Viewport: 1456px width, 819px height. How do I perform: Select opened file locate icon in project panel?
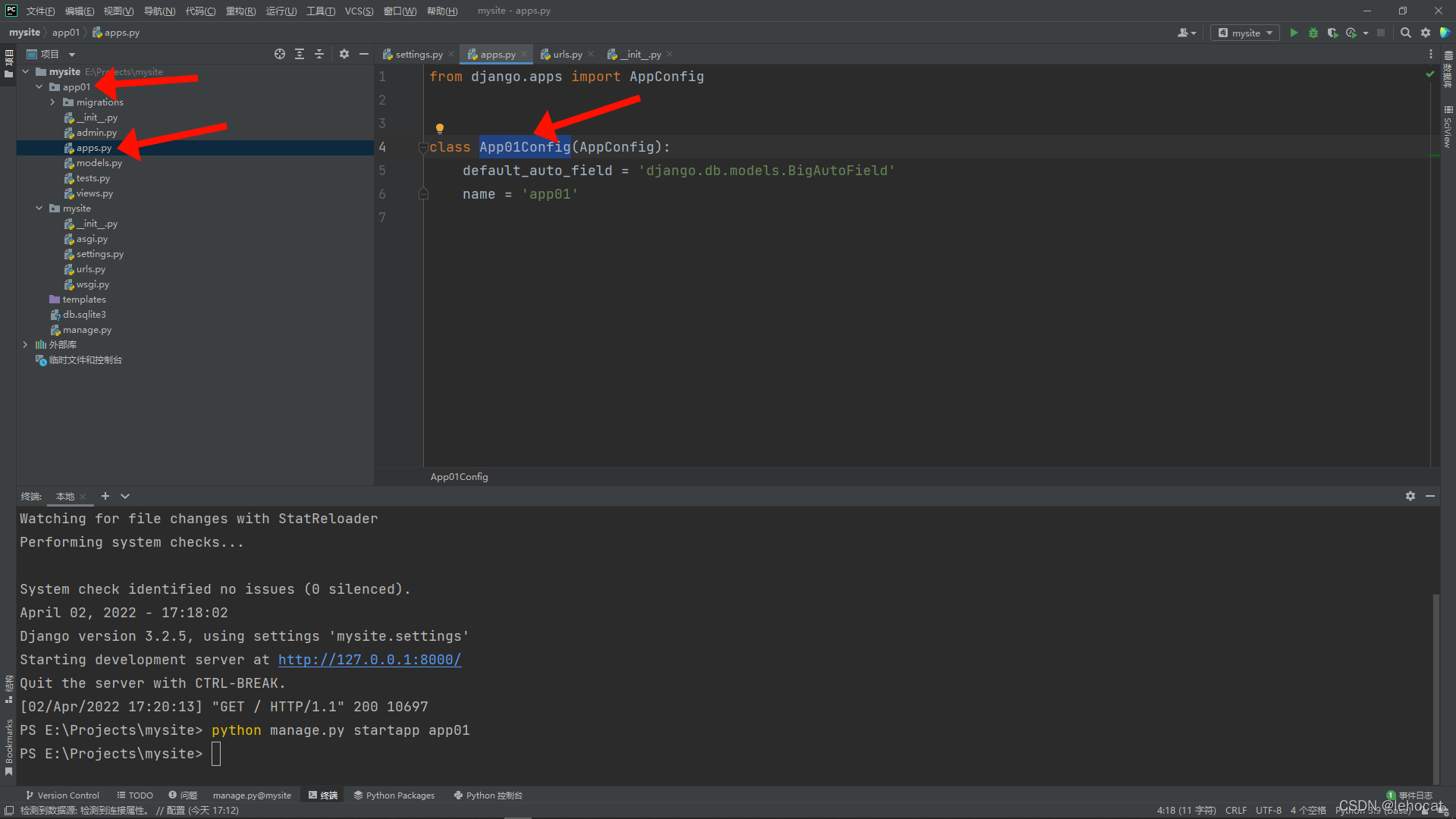[x=280, y=54]
